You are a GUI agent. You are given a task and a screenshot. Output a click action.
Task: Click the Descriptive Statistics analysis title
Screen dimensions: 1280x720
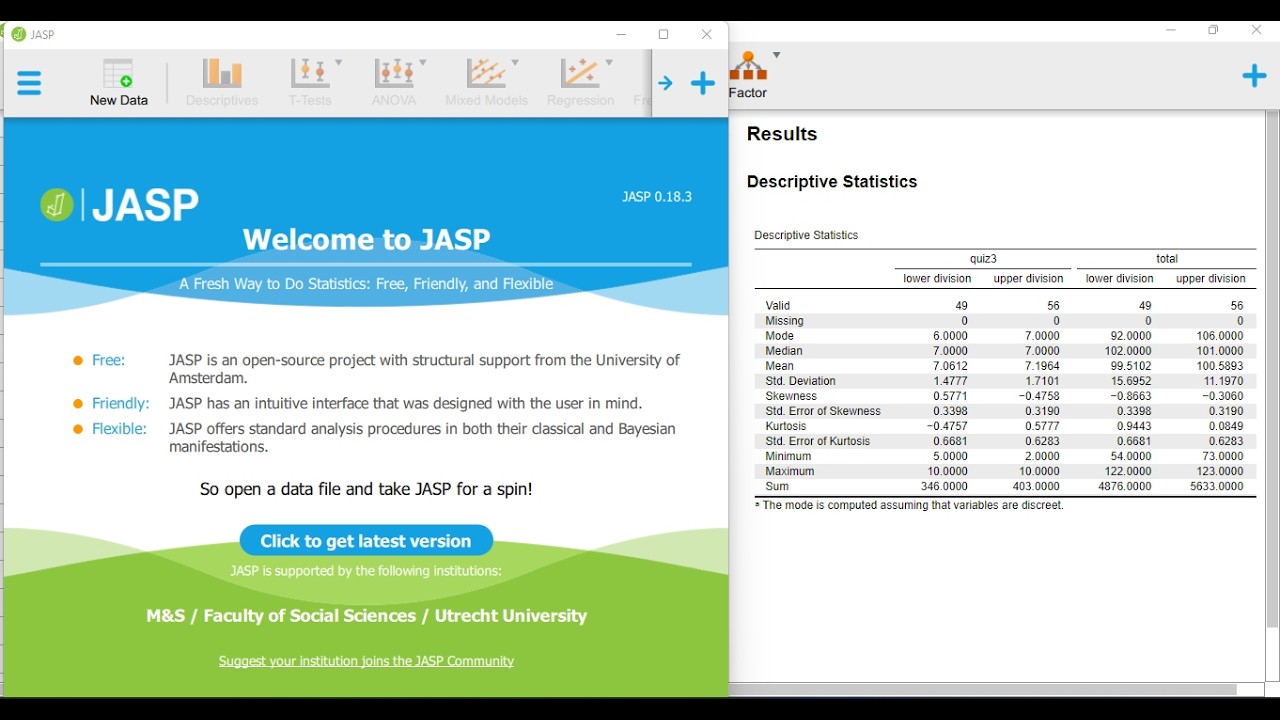pos(832,182)
